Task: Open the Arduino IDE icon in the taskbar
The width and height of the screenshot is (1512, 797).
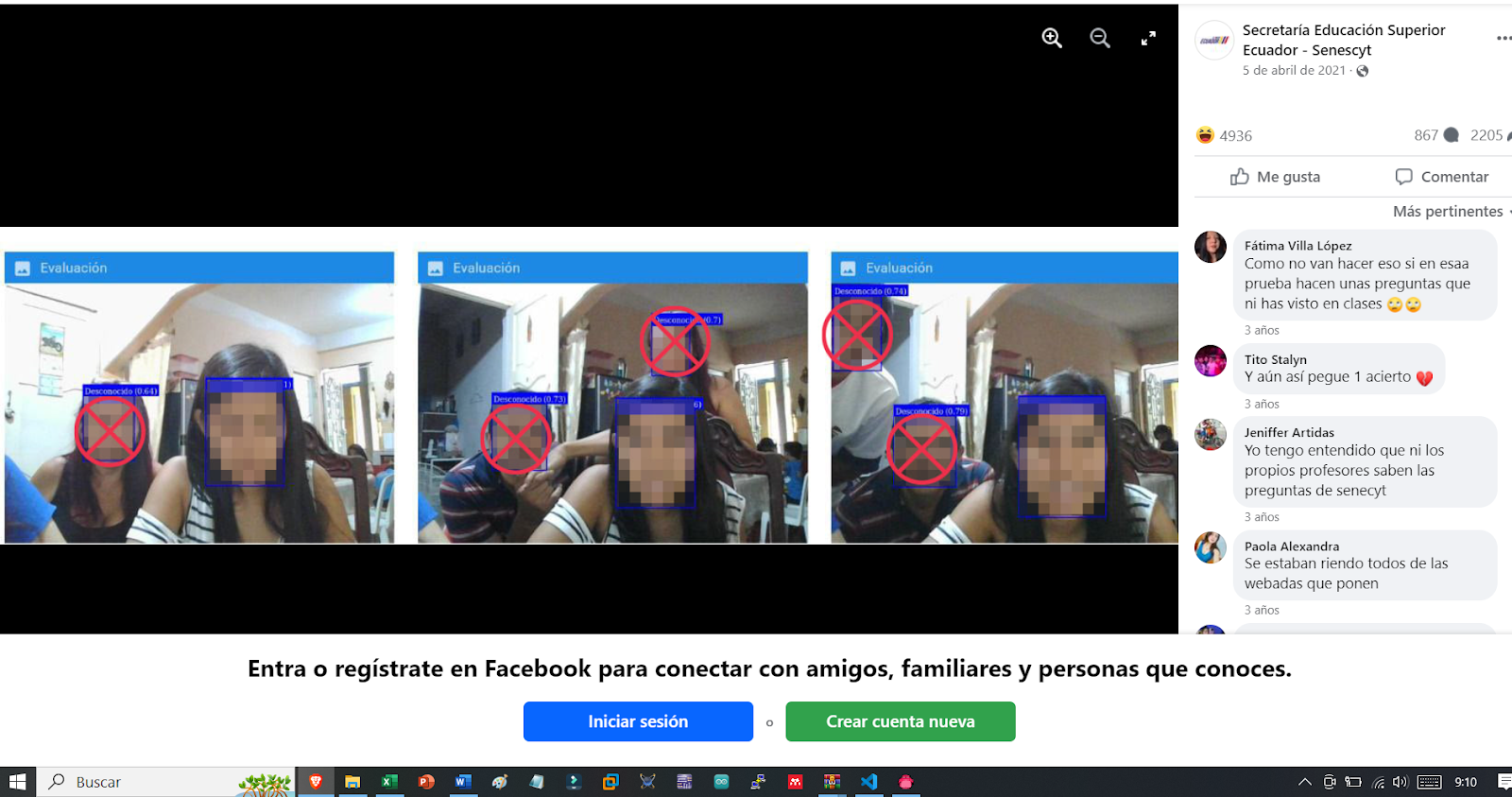Action: pyautogui.click(x=721, y=782)
